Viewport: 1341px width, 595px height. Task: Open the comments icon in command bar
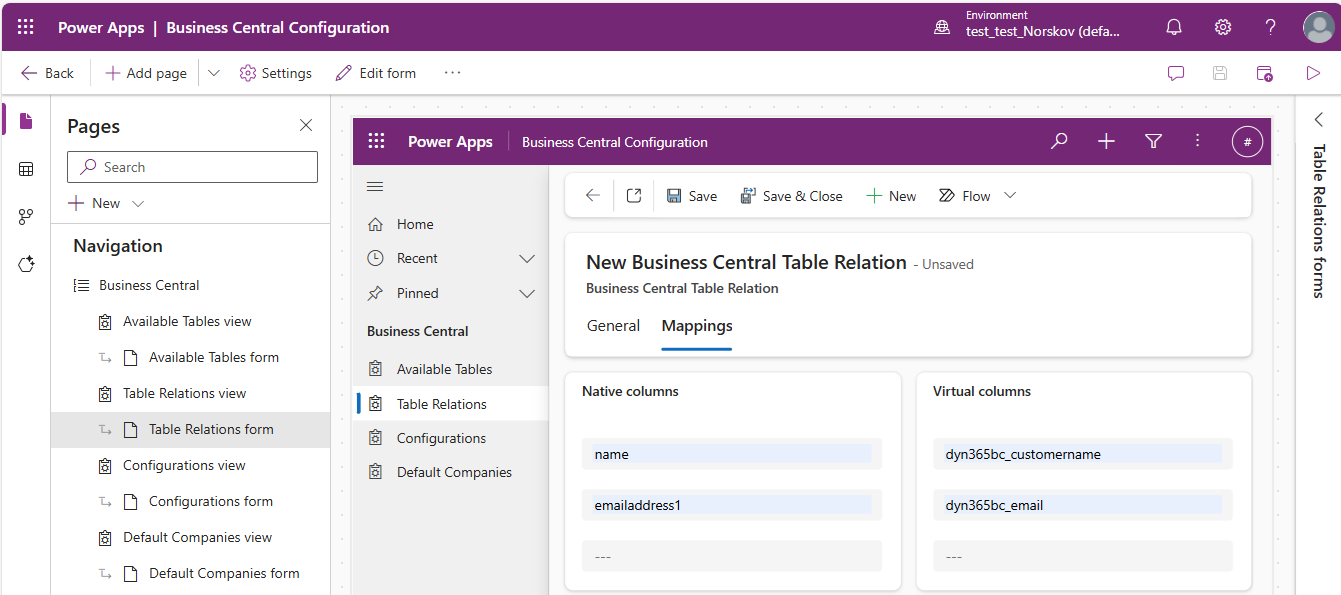1176,73
